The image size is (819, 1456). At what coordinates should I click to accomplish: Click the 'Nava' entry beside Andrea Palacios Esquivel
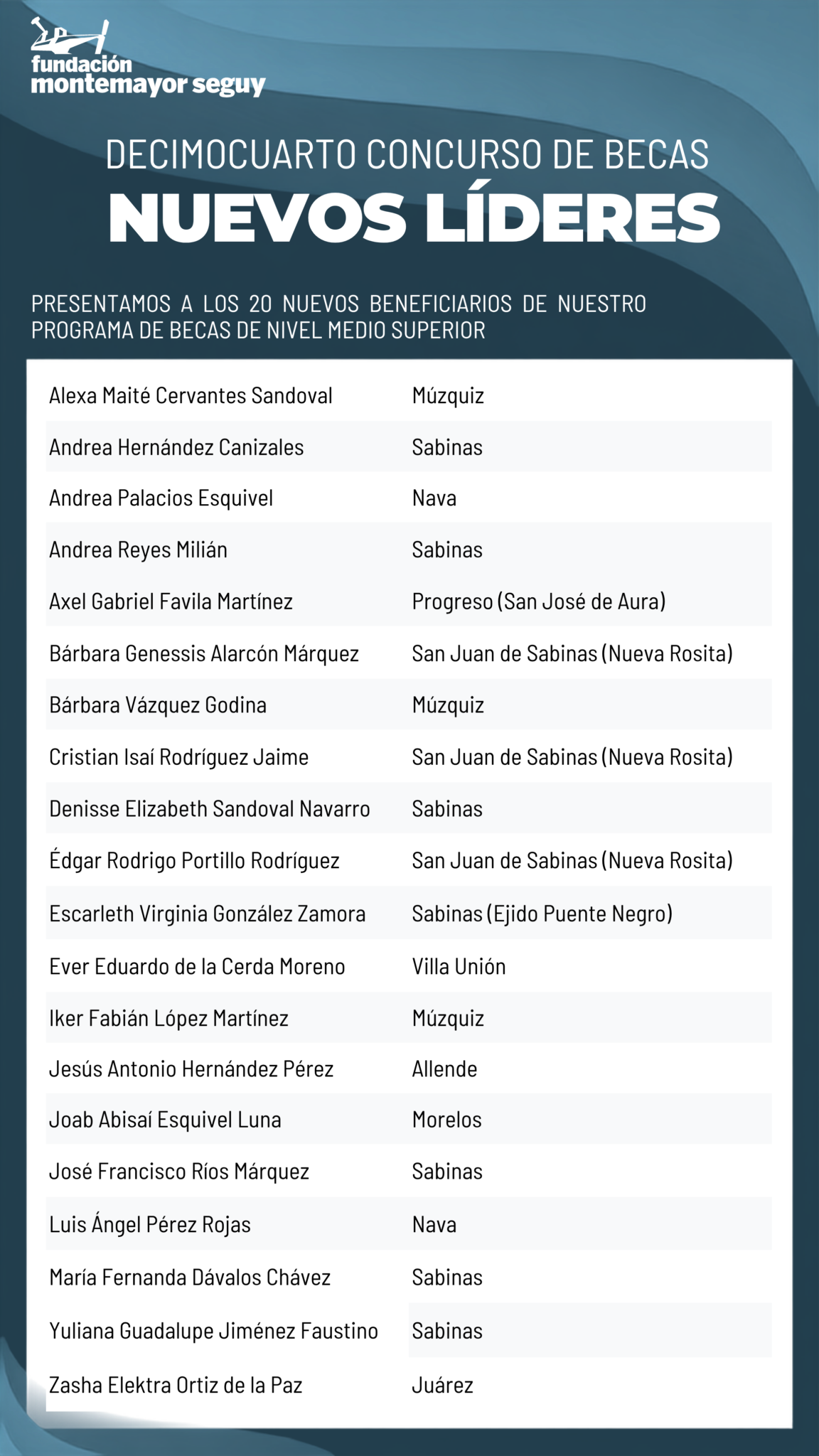click(x=434, y=498)
